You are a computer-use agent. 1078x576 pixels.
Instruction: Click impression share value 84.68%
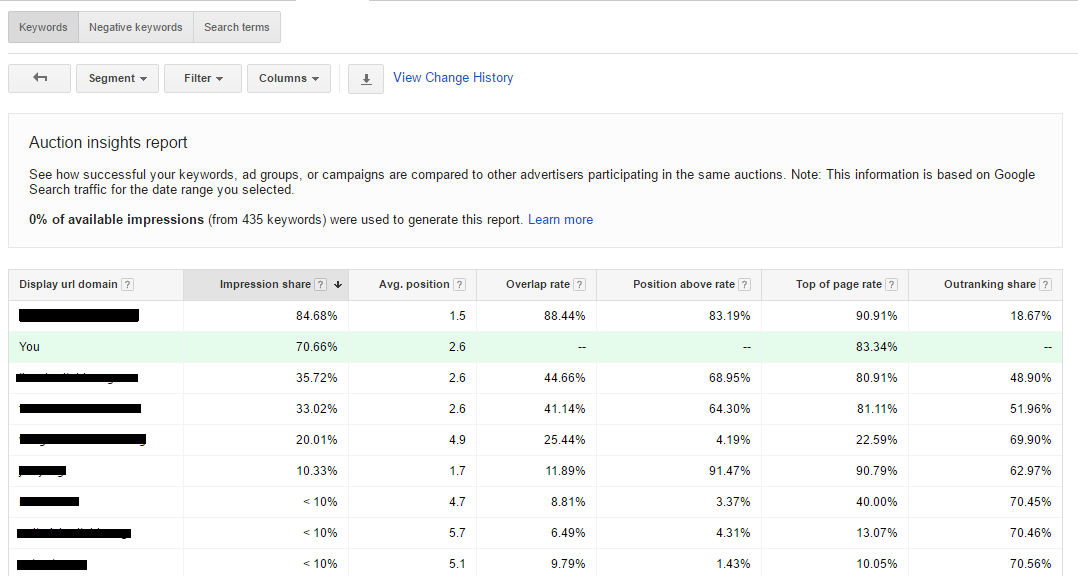tap(316, 316)
